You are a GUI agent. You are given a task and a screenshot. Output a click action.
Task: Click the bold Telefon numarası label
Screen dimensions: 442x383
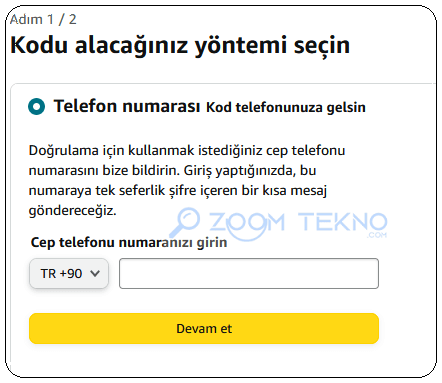point(127,106)
